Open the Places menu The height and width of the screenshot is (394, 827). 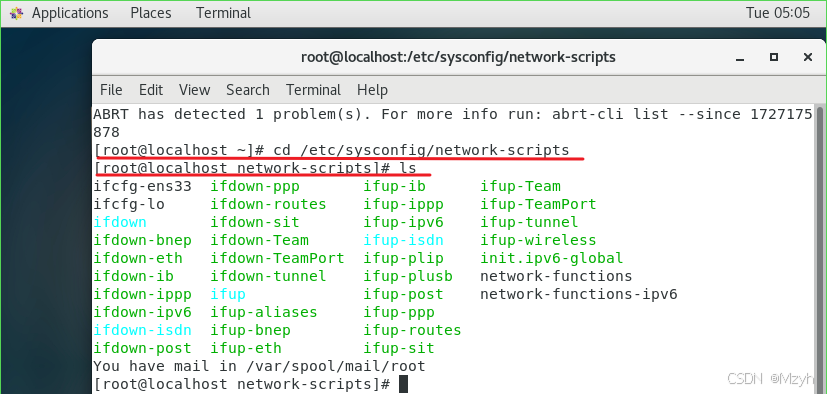click(x=151, y=13)
